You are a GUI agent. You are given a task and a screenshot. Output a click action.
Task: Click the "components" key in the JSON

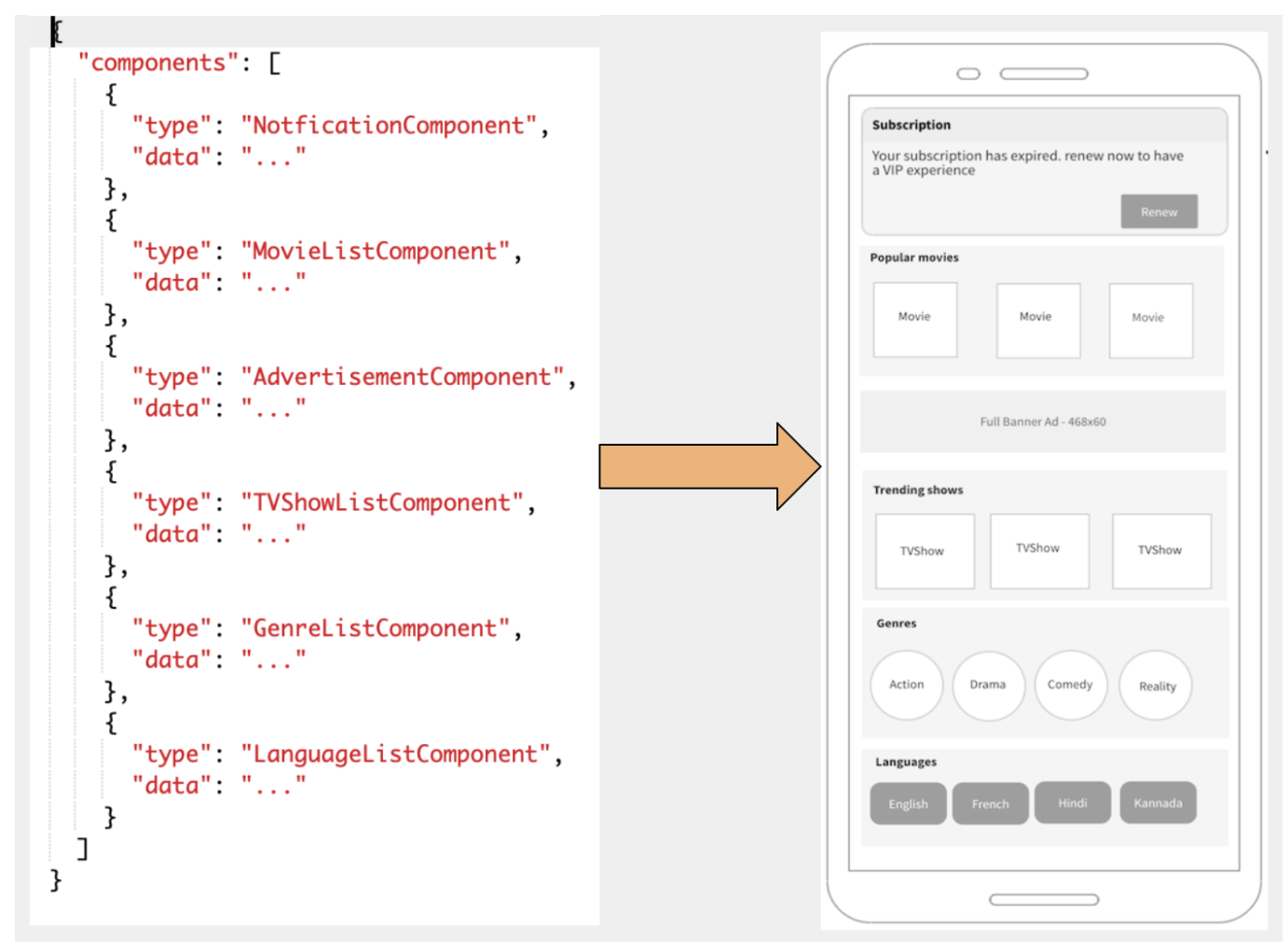pos(158,63)
